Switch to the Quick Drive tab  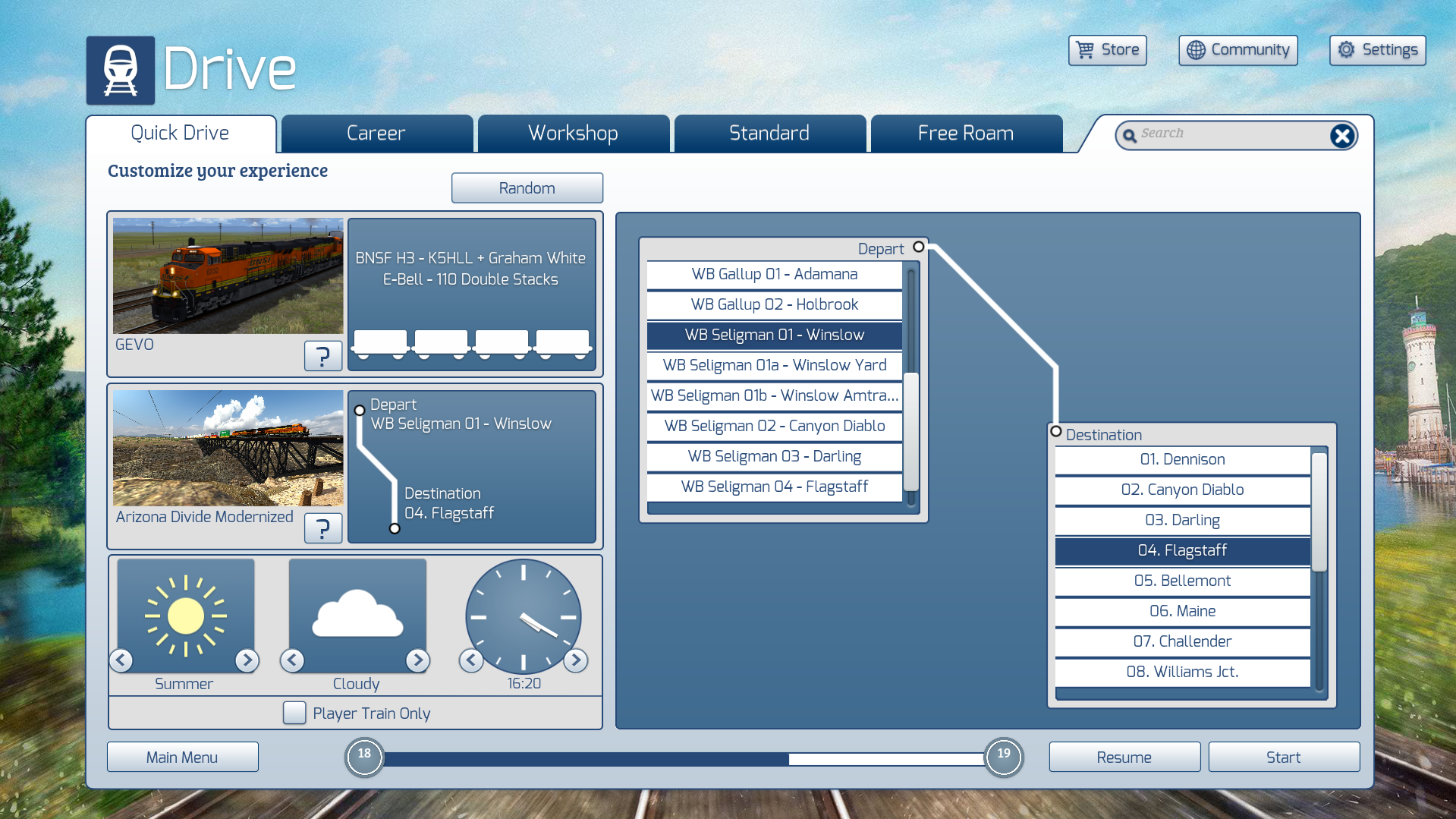181,134
